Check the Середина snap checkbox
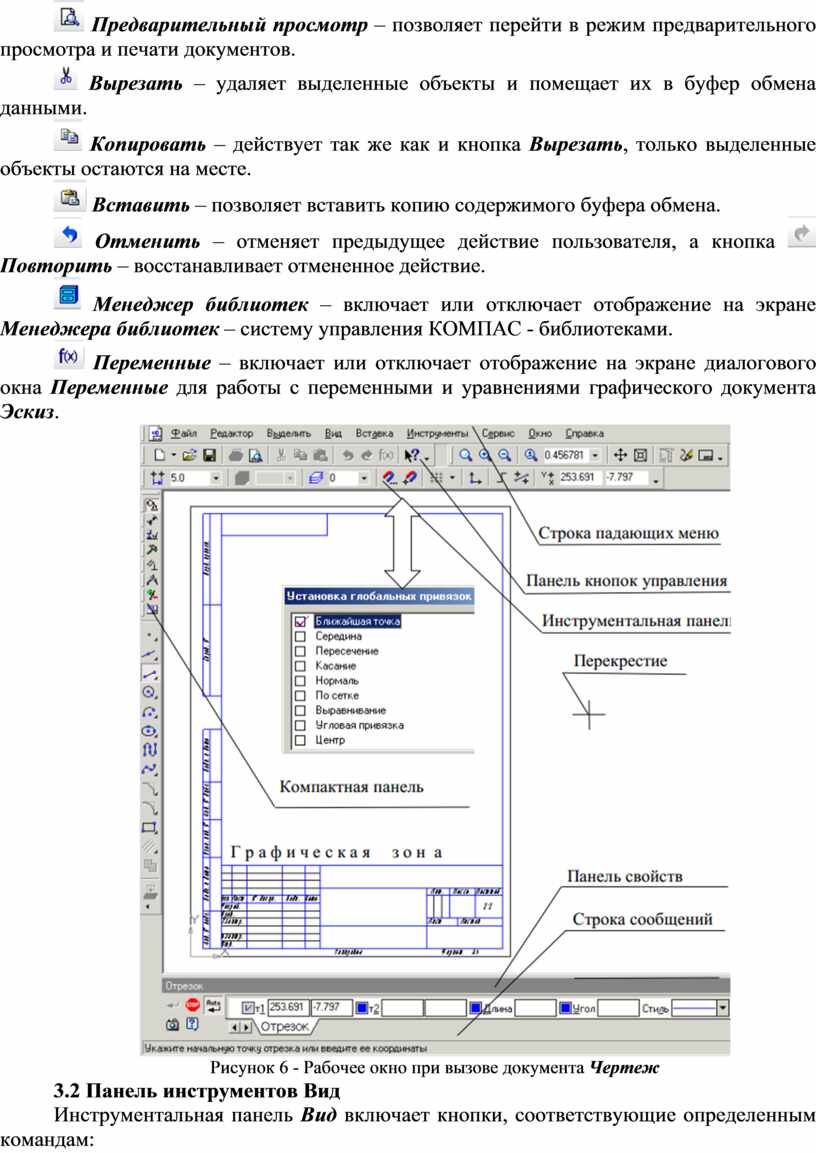816x1153 pixels. click(300, 636)
